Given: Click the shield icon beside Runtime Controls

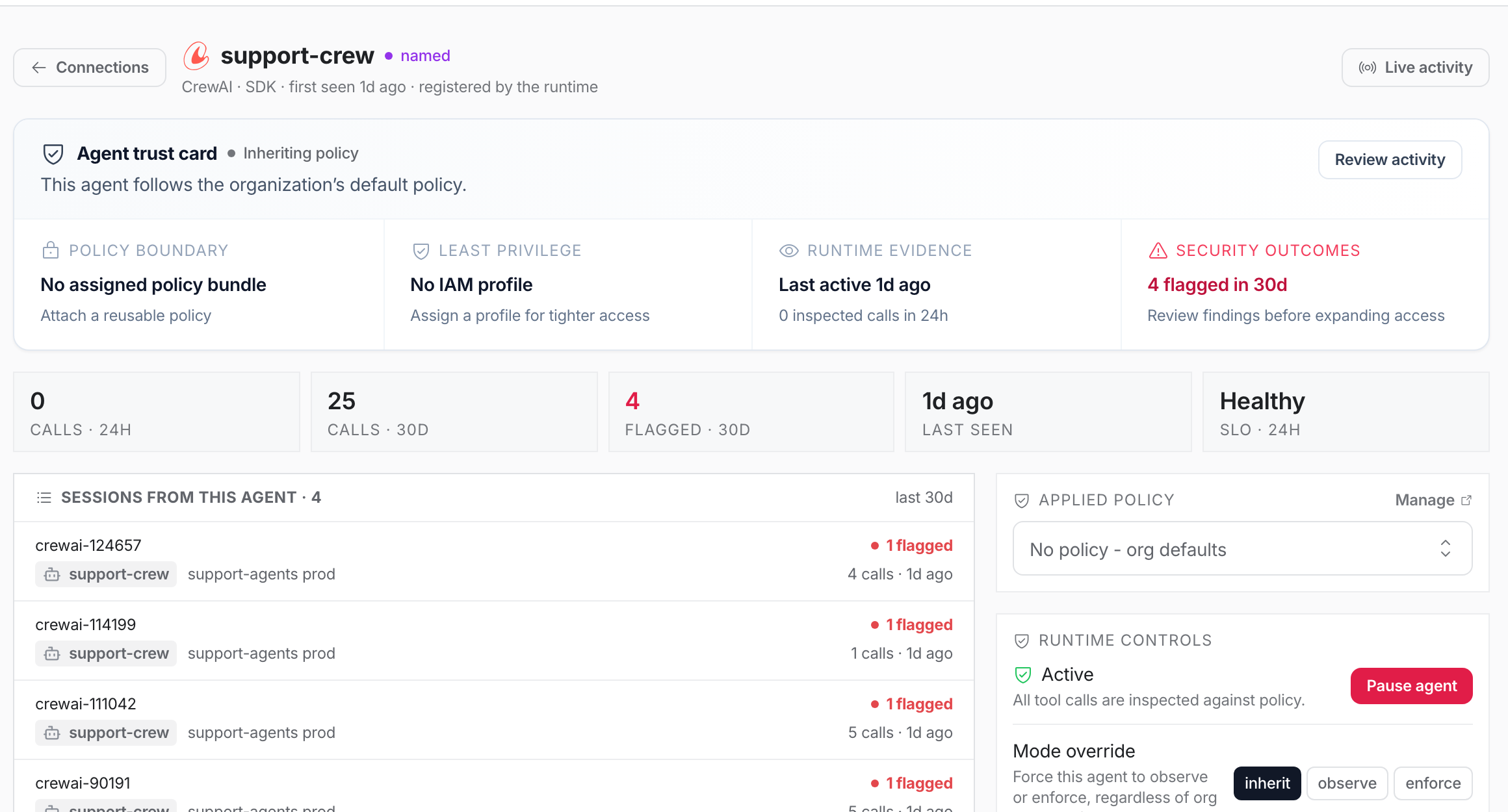Looking at the screenshot, I should tap(1022, 641).
